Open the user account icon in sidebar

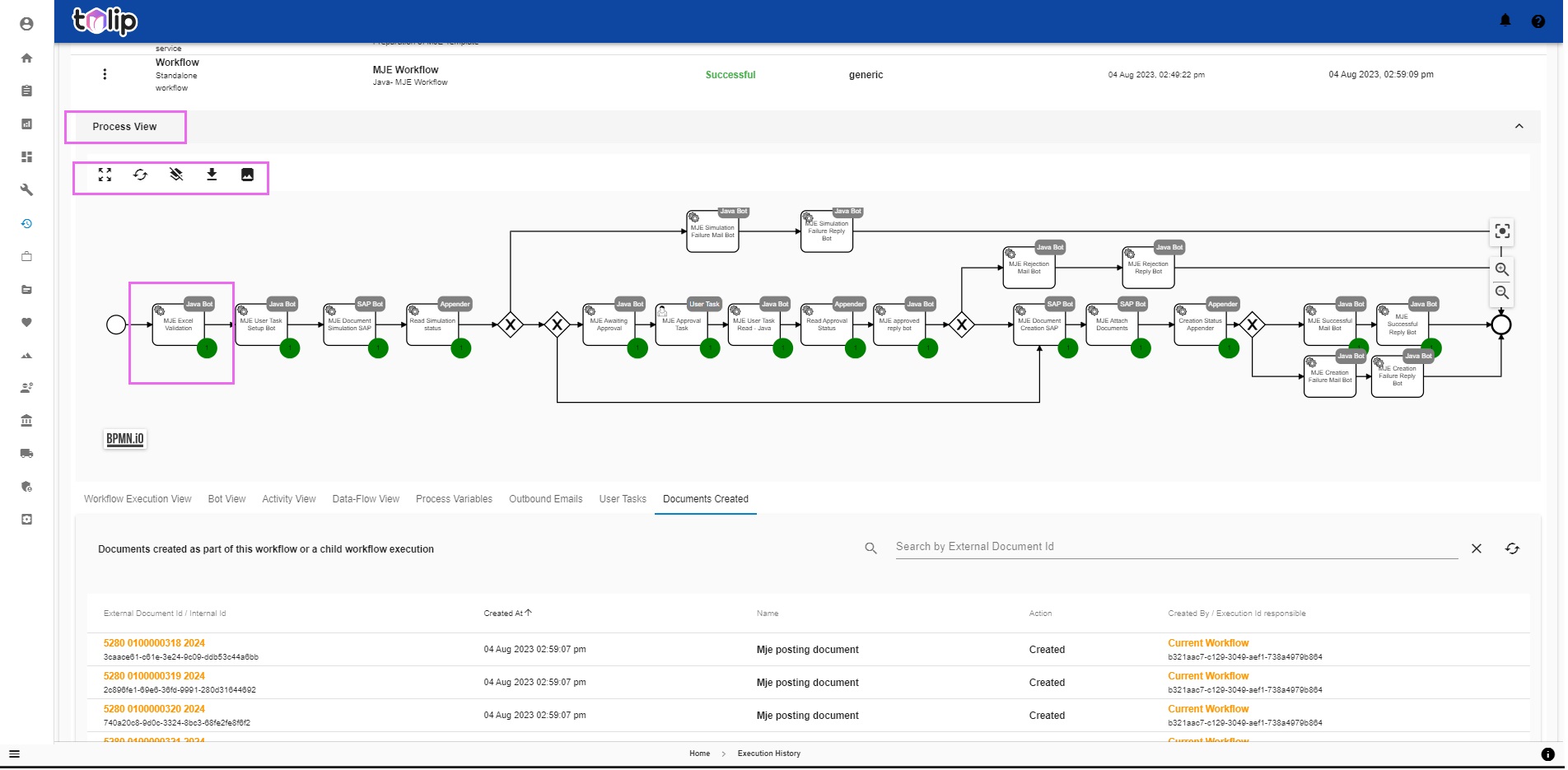[26, 24]
